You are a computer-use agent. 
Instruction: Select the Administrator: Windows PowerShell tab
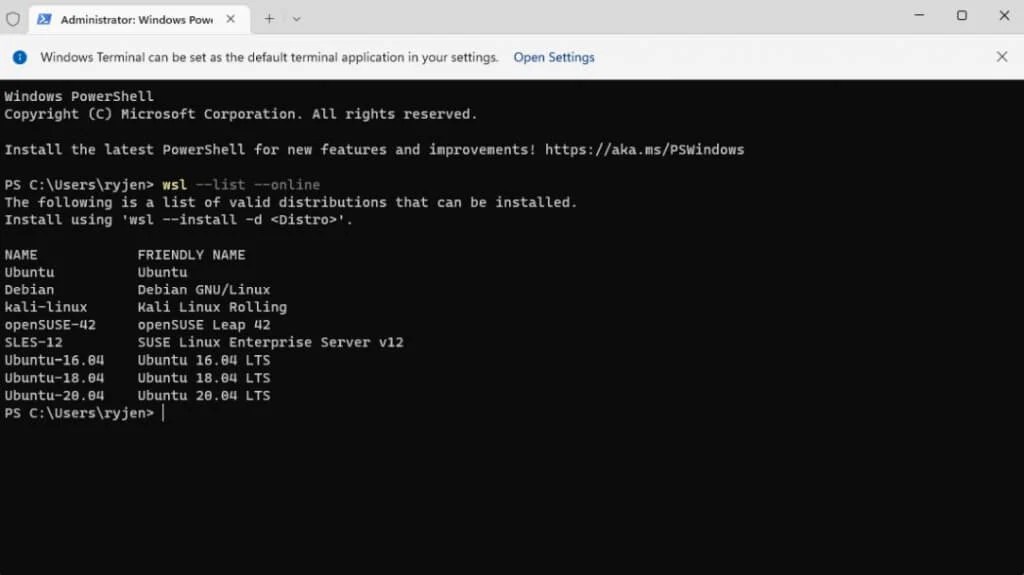(139, 20)
